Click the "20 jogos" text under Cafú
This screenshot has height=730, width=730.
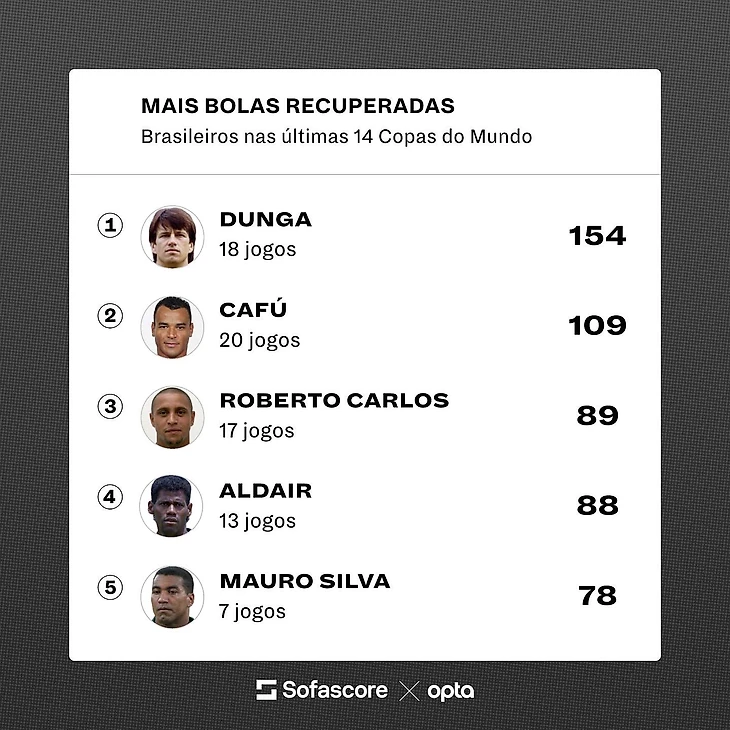(x=260, y=341)
